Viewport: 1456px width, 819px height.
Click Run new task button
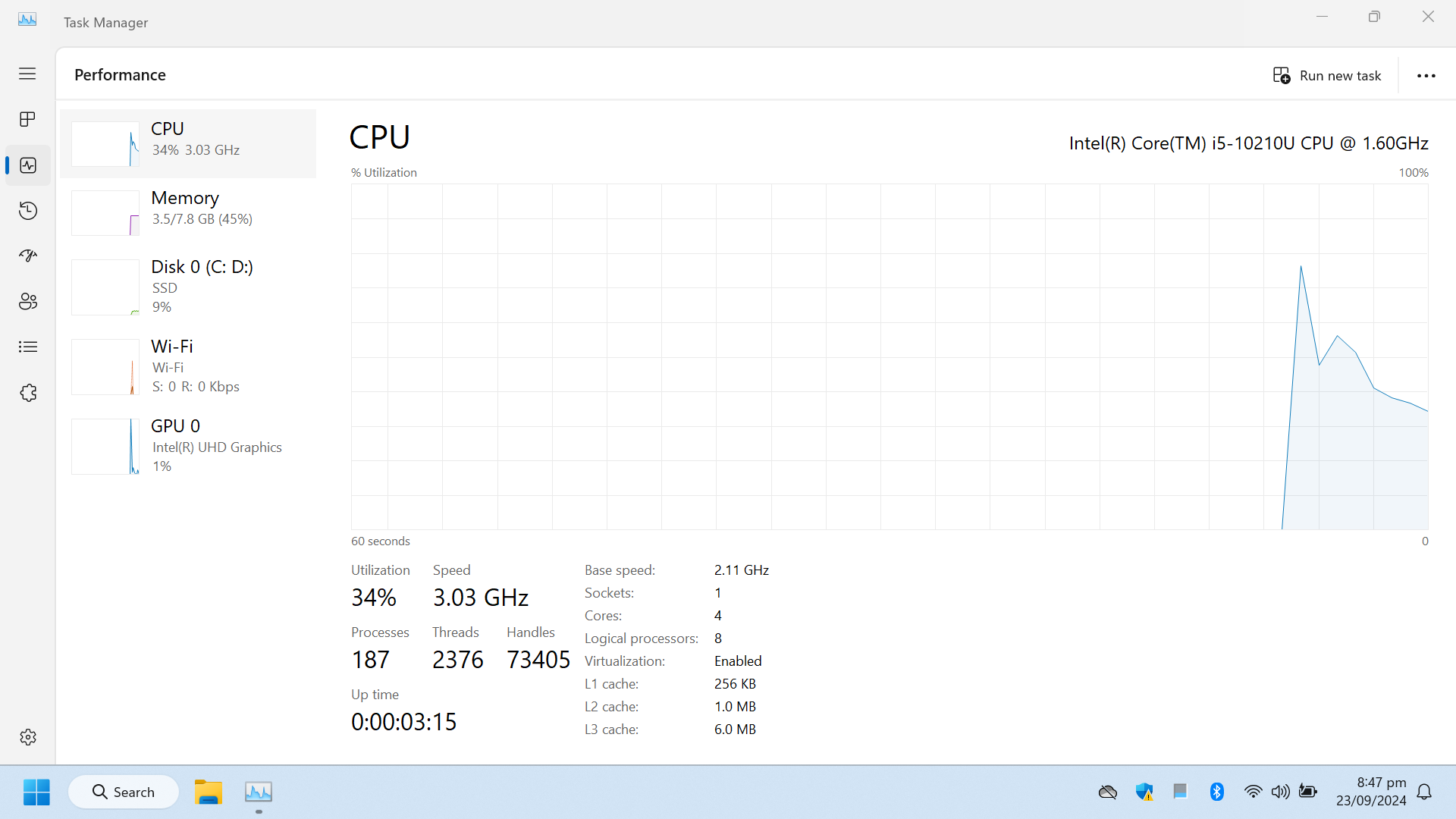[1327, 75]
